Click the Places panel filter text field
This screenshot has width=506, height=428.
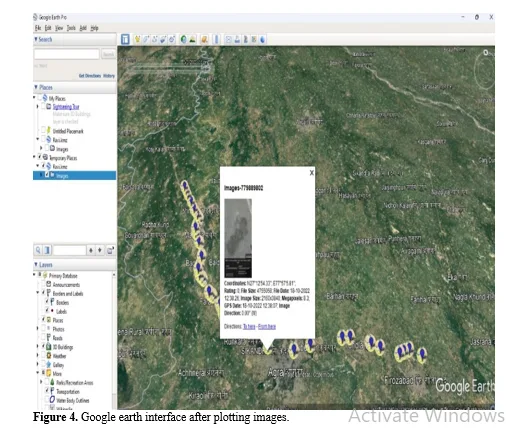coord(69,250)
